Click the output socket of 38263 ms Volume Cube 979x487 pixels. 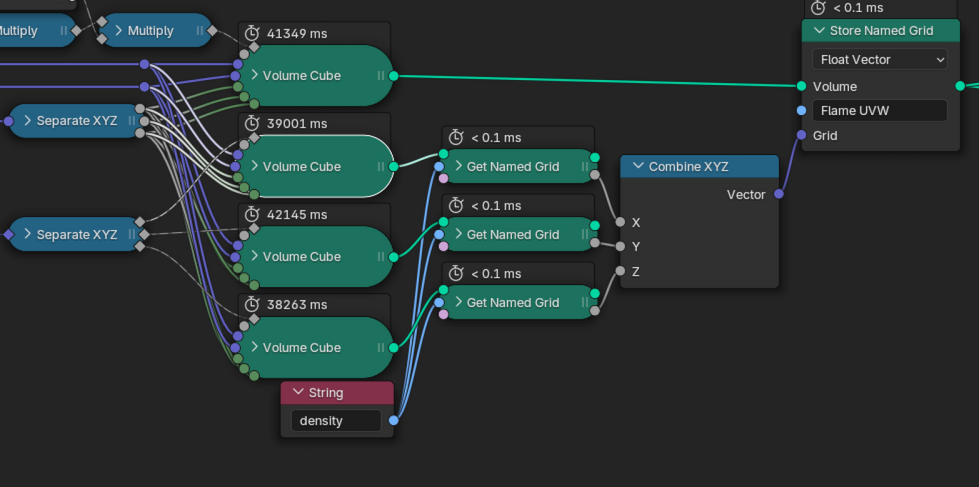394,347
